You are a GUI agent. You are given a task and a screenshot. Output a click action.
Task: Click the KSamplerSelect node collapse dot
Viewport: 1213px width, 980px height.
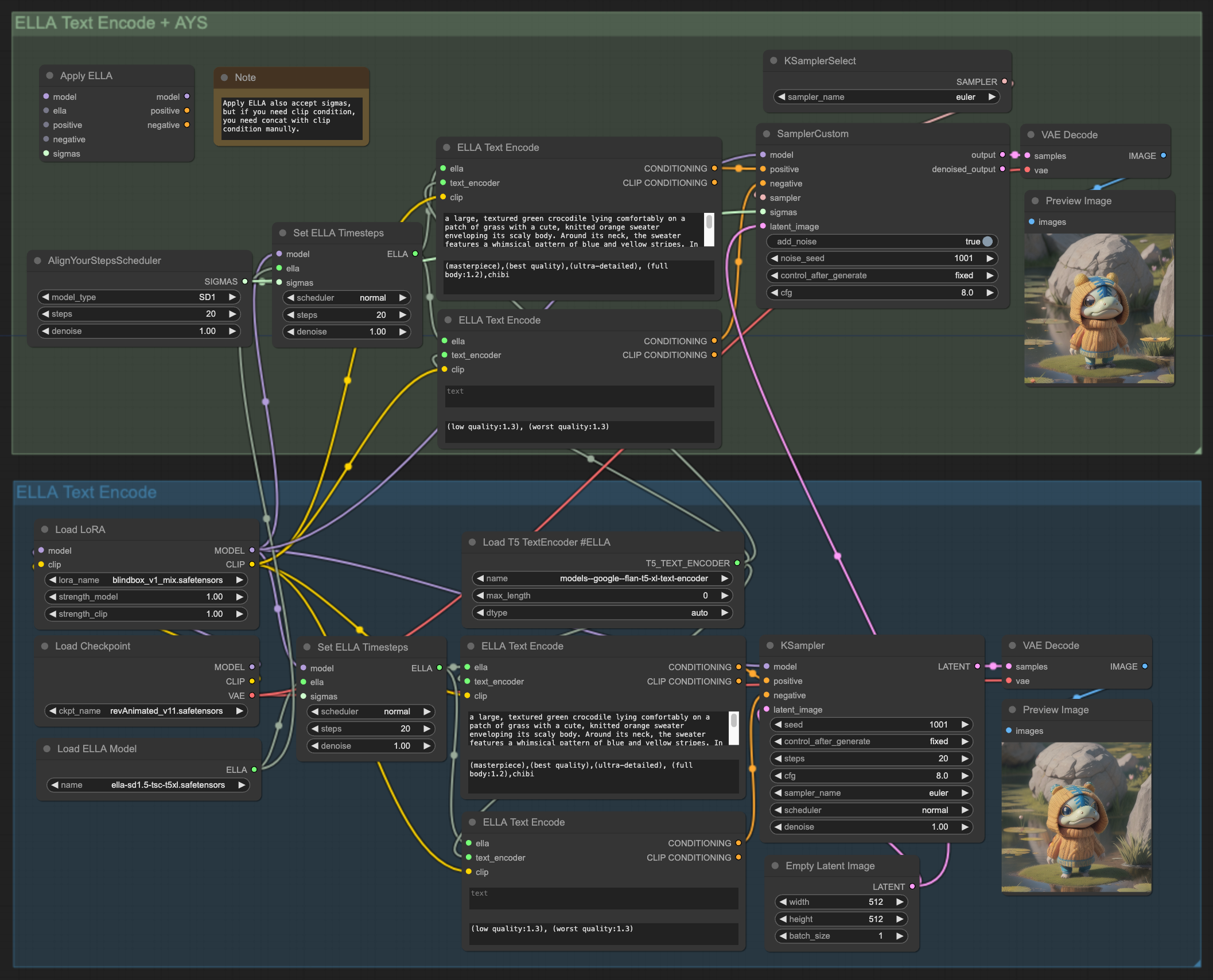(773, 61)
